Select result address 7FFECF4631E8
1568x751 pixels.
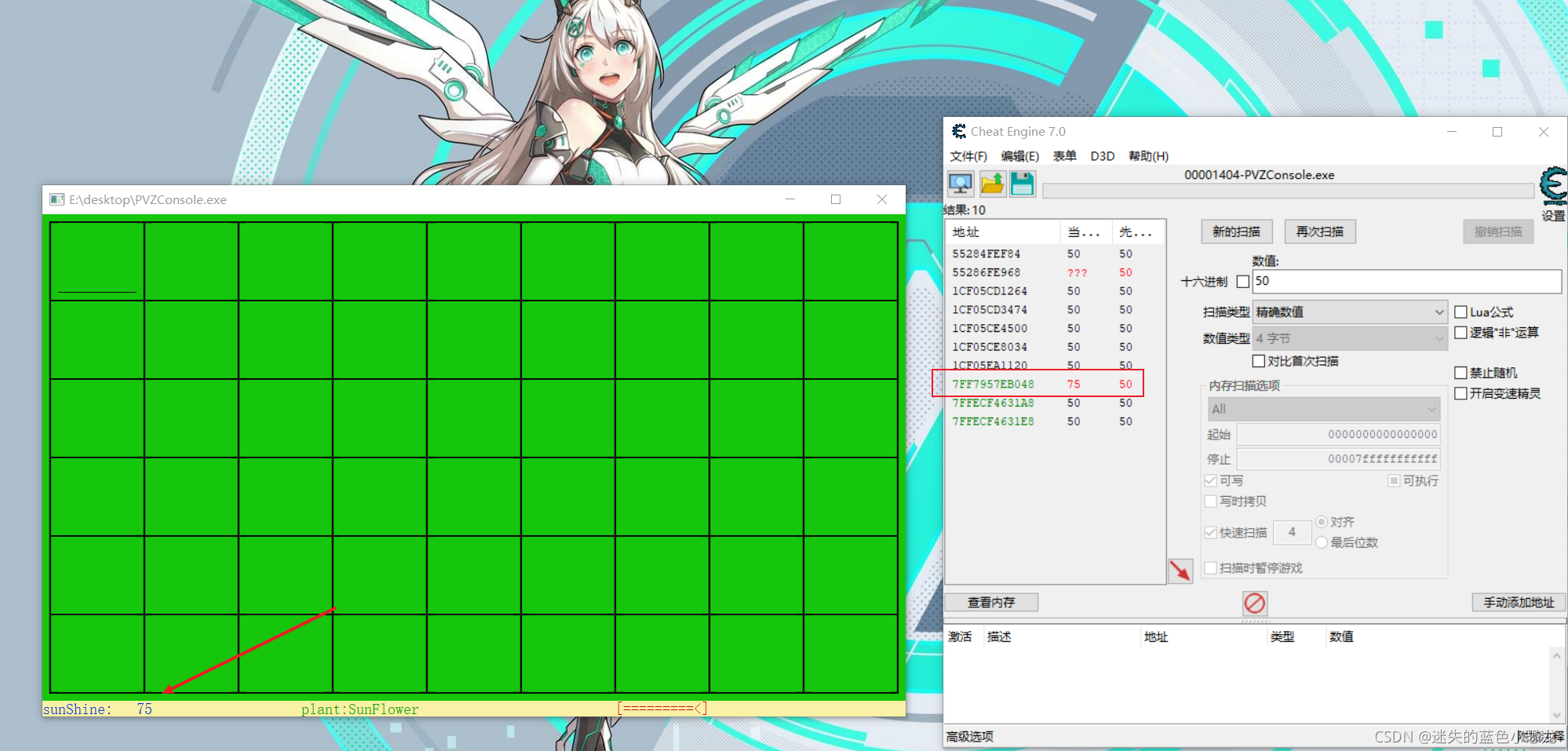993,421
